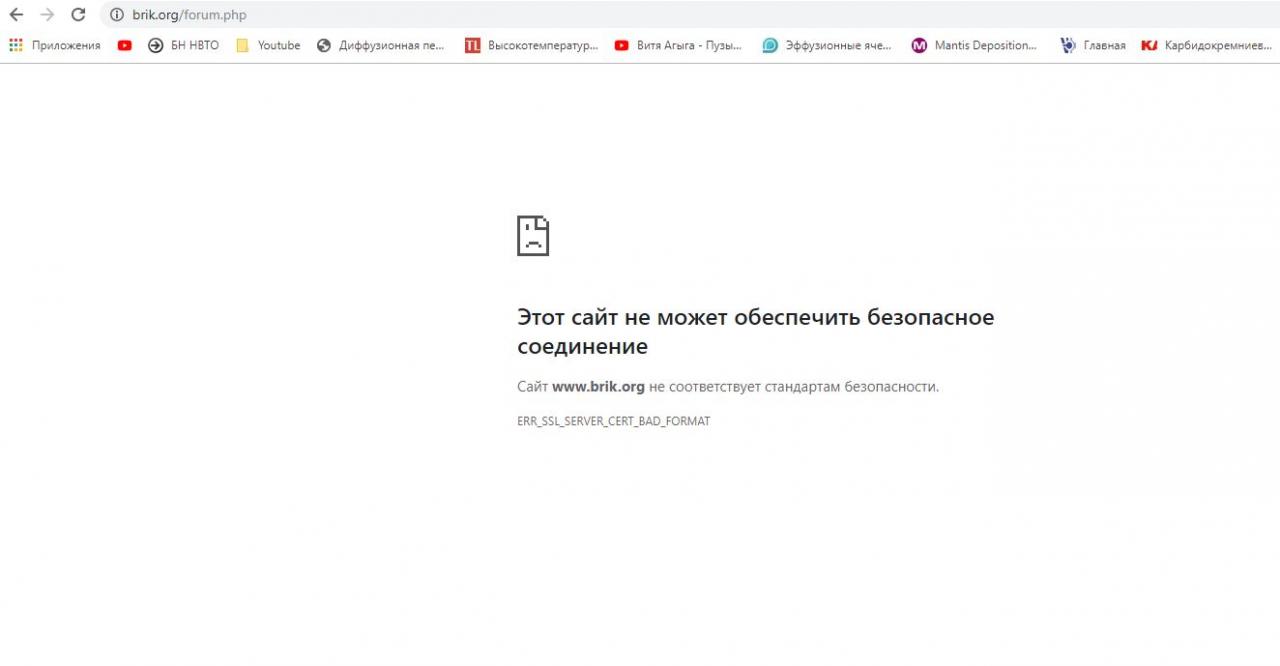Click the address bar showing brik.org/forum.php

click(x=400, y=15)
